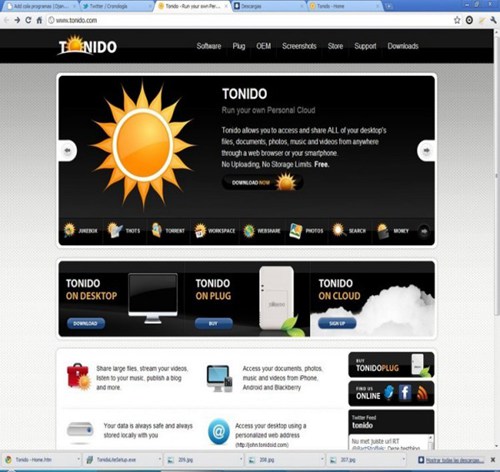This screenshot has width=500, height=472.
Task: Open the downloaded 209.jpg item
Action: tap(204, 460)
